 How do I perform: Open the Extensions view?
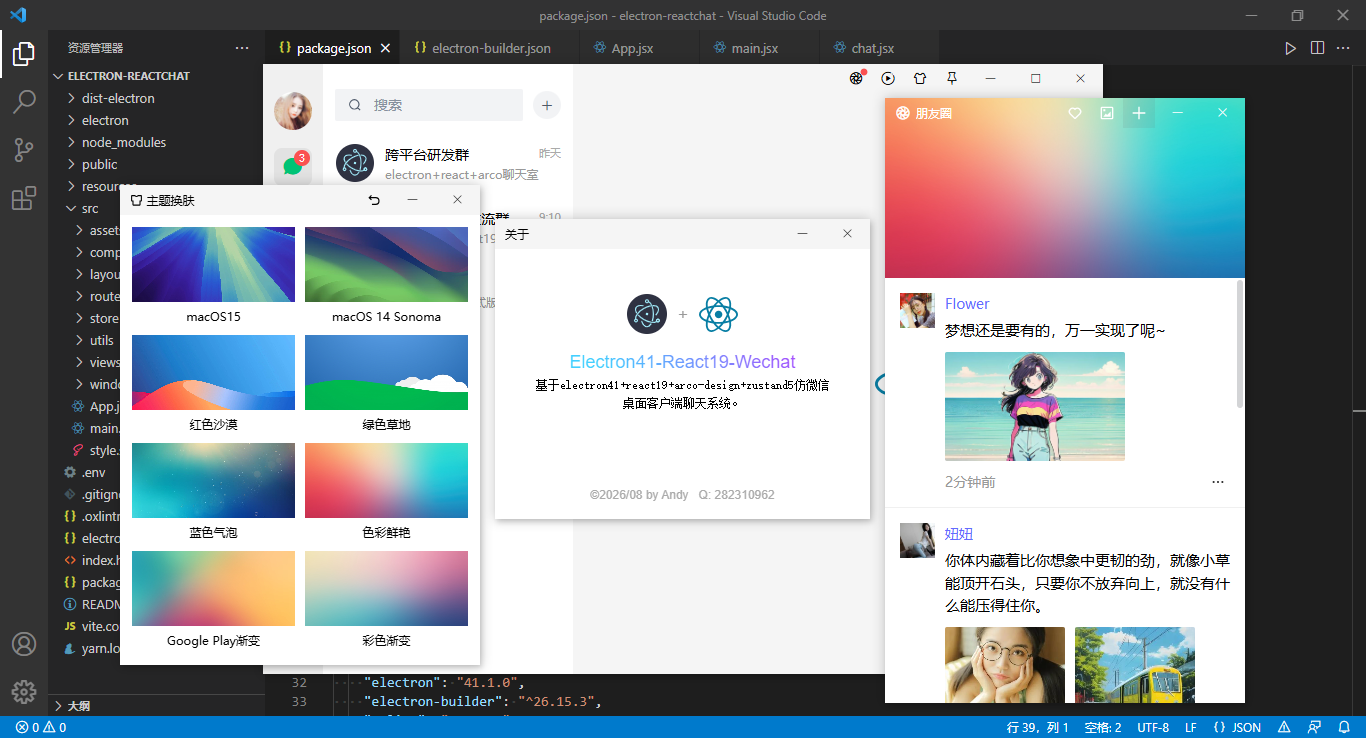coord(24,198)
